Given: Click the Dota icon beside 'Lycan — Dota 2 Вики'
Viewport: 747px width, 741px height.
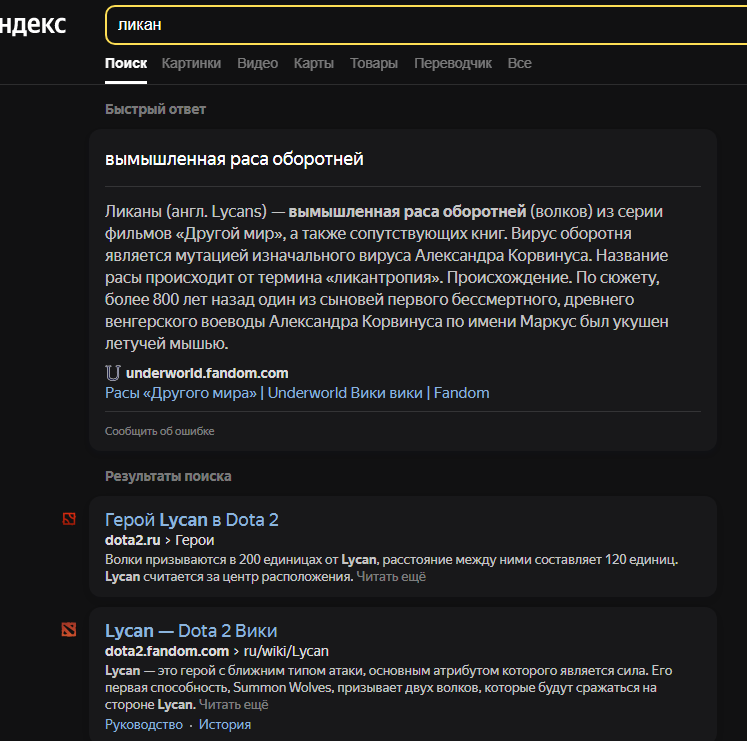Looking at the screenshot, I should coord(69,629).
